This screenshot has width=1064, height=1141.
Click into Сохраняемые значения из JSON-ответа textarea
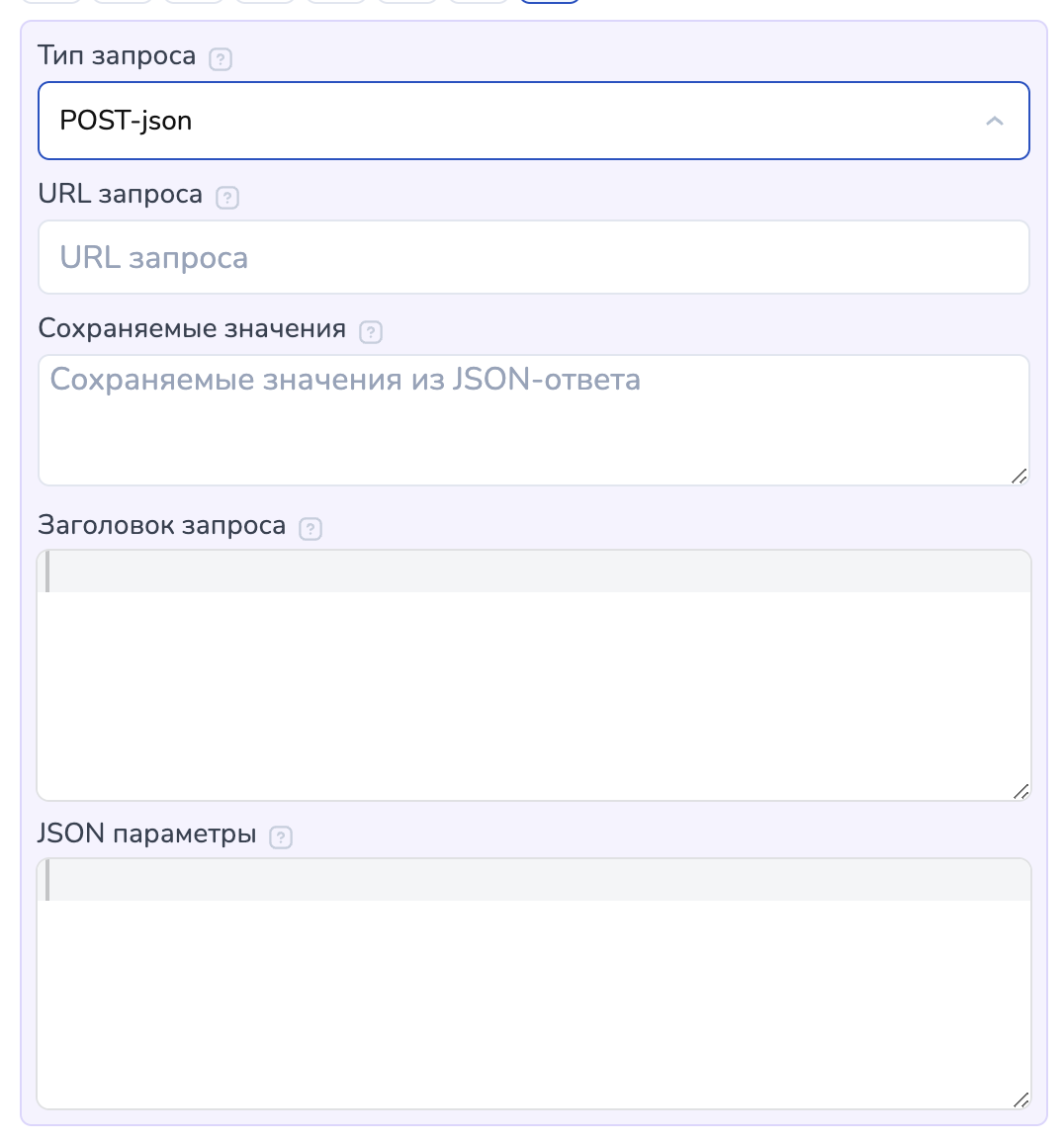[534, 420]
